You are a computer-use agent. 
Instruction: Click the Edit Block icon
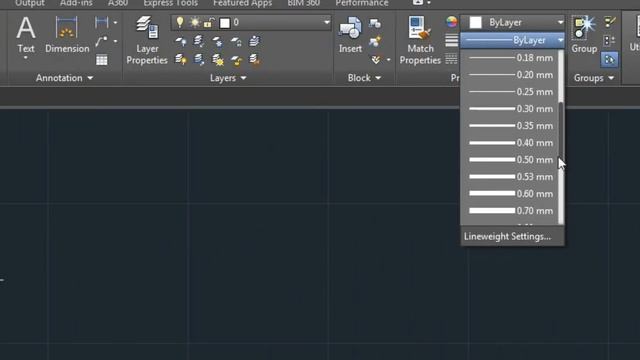(375, 41)
